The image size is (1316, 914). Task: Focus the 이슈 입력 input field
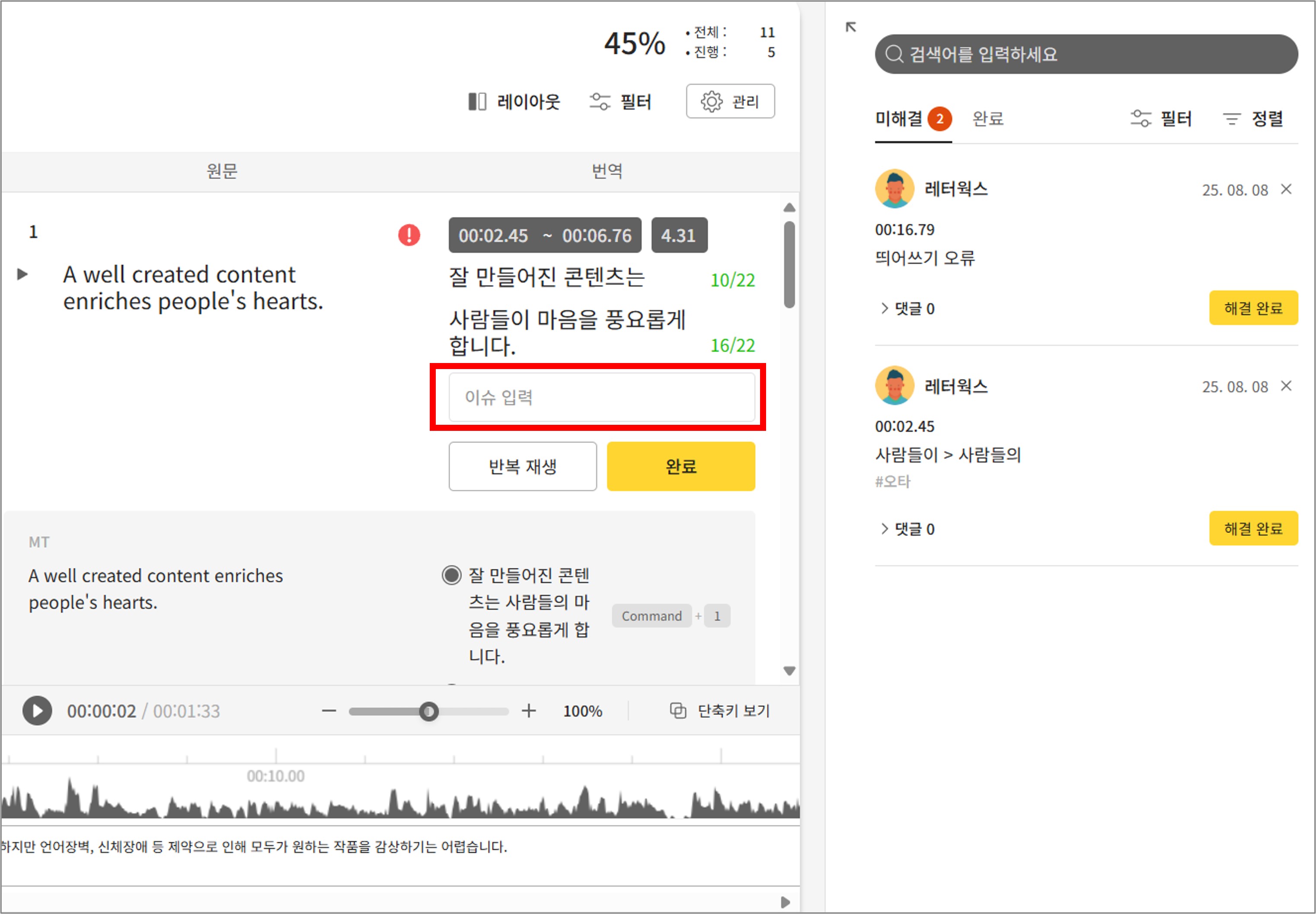[x=601, y=397]
